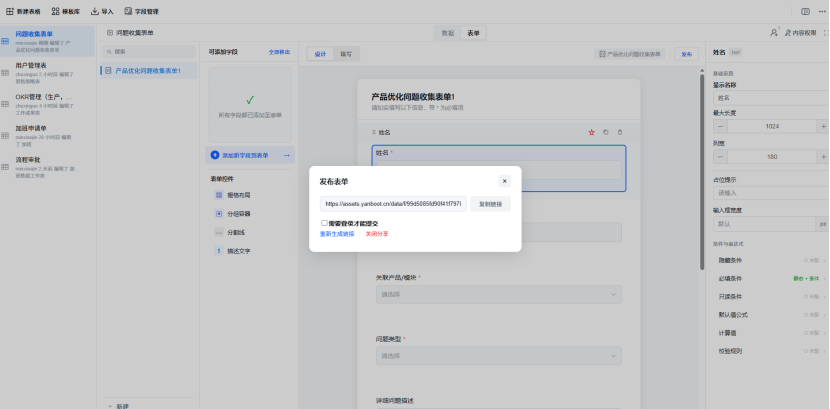
Task: Switch to the 表单 tab
Action: point(473,33)
